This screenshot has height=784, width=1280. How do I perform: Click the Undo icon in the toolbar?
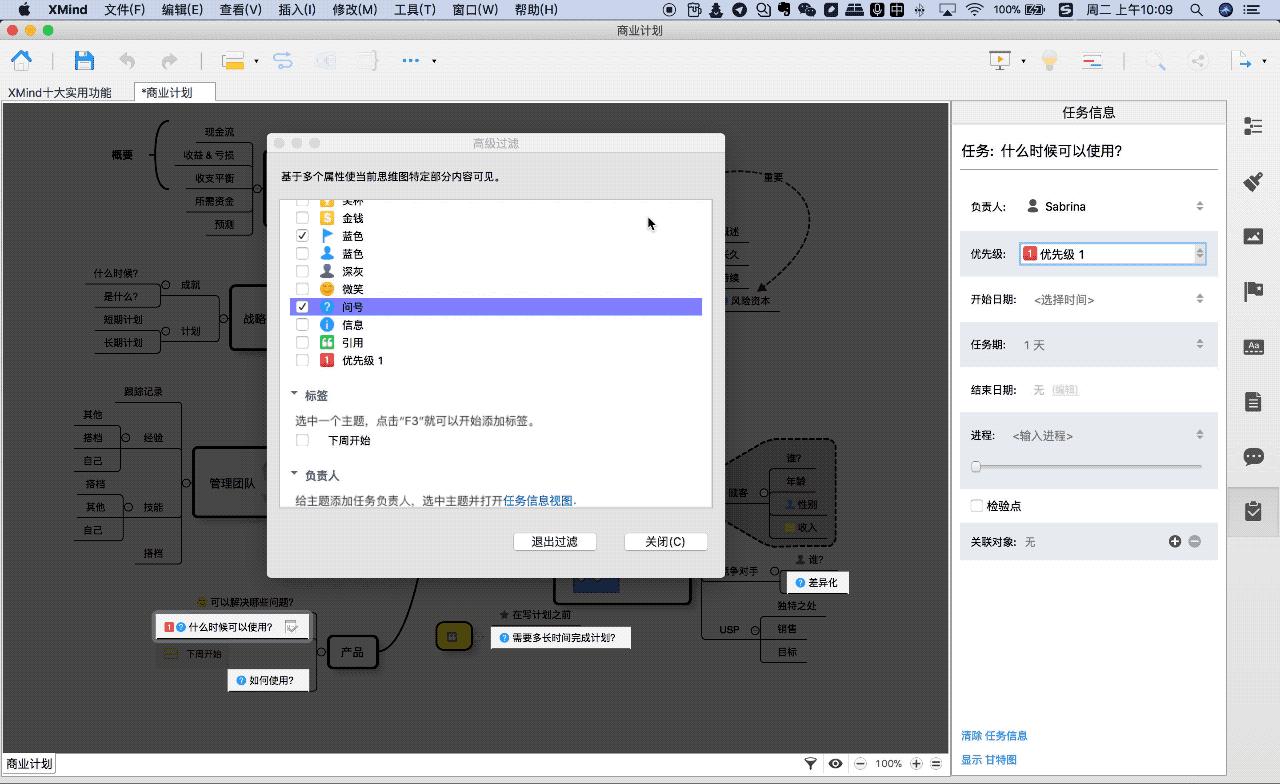(x=127, y=60)
